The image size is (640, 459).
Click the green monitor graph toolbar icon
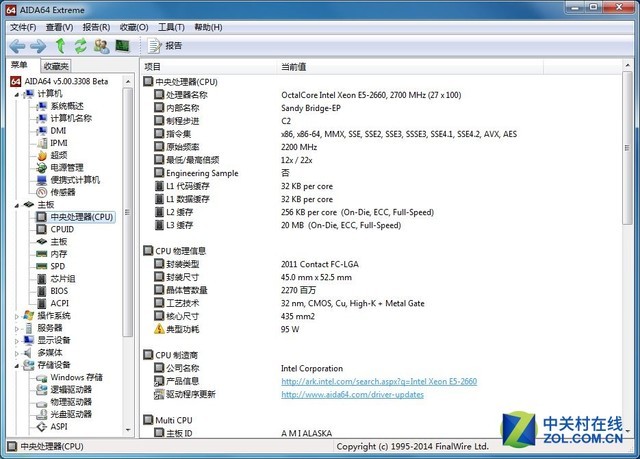coord(122,46)
